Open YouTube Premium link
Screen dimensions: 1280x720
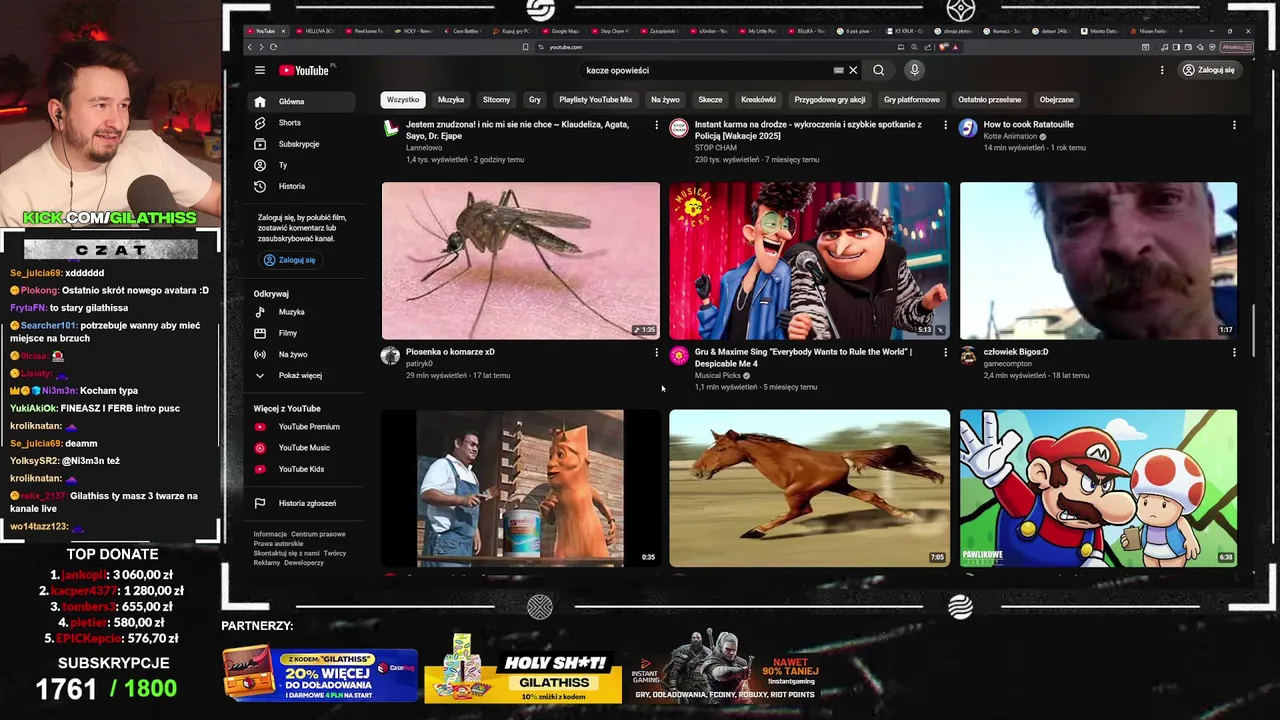click(x=301, y=426)
